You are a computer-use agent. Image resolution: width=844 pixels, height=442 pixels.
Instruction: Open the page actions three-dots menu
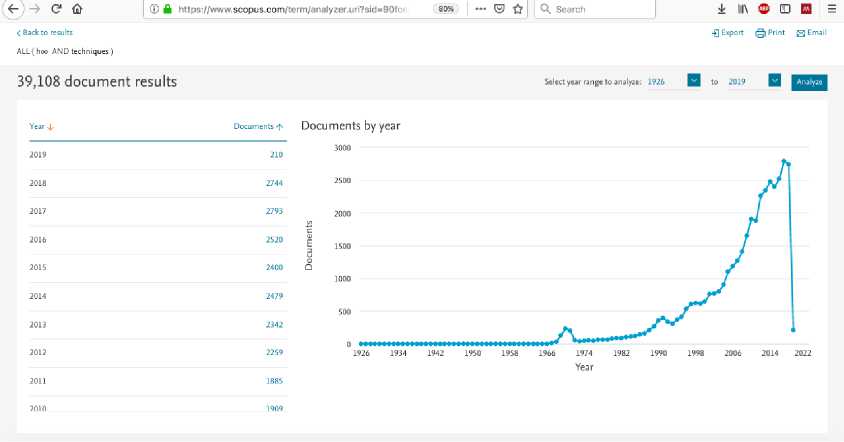(480, 9)
